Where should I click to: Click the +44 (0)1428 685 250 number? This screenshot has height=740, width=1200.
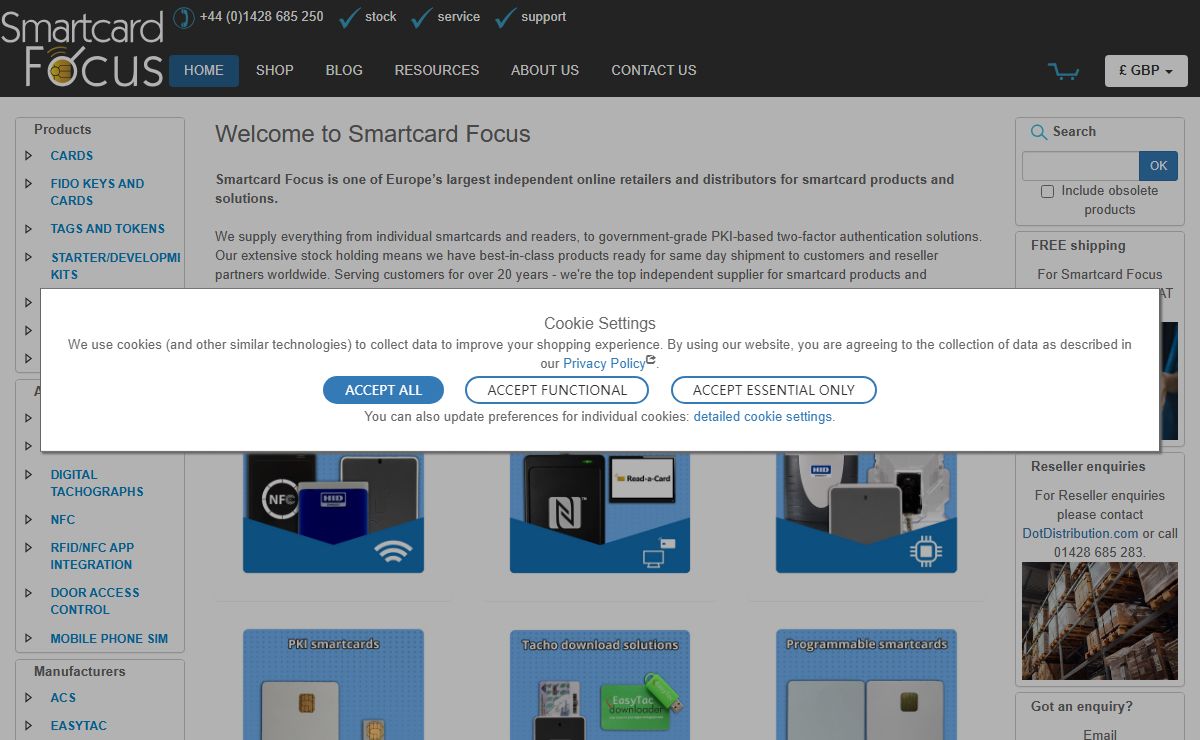262,17
